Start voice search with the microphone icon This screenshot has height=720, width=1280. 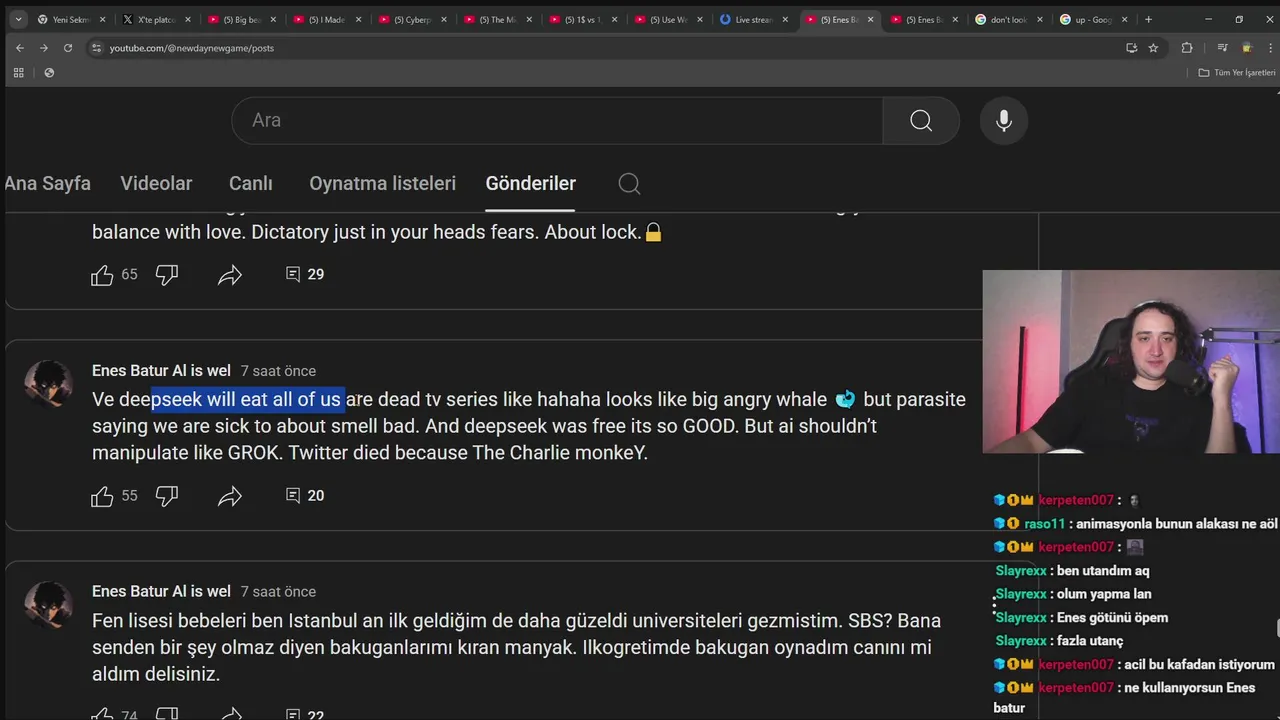pyautogui.click(x=1004, y=121)
